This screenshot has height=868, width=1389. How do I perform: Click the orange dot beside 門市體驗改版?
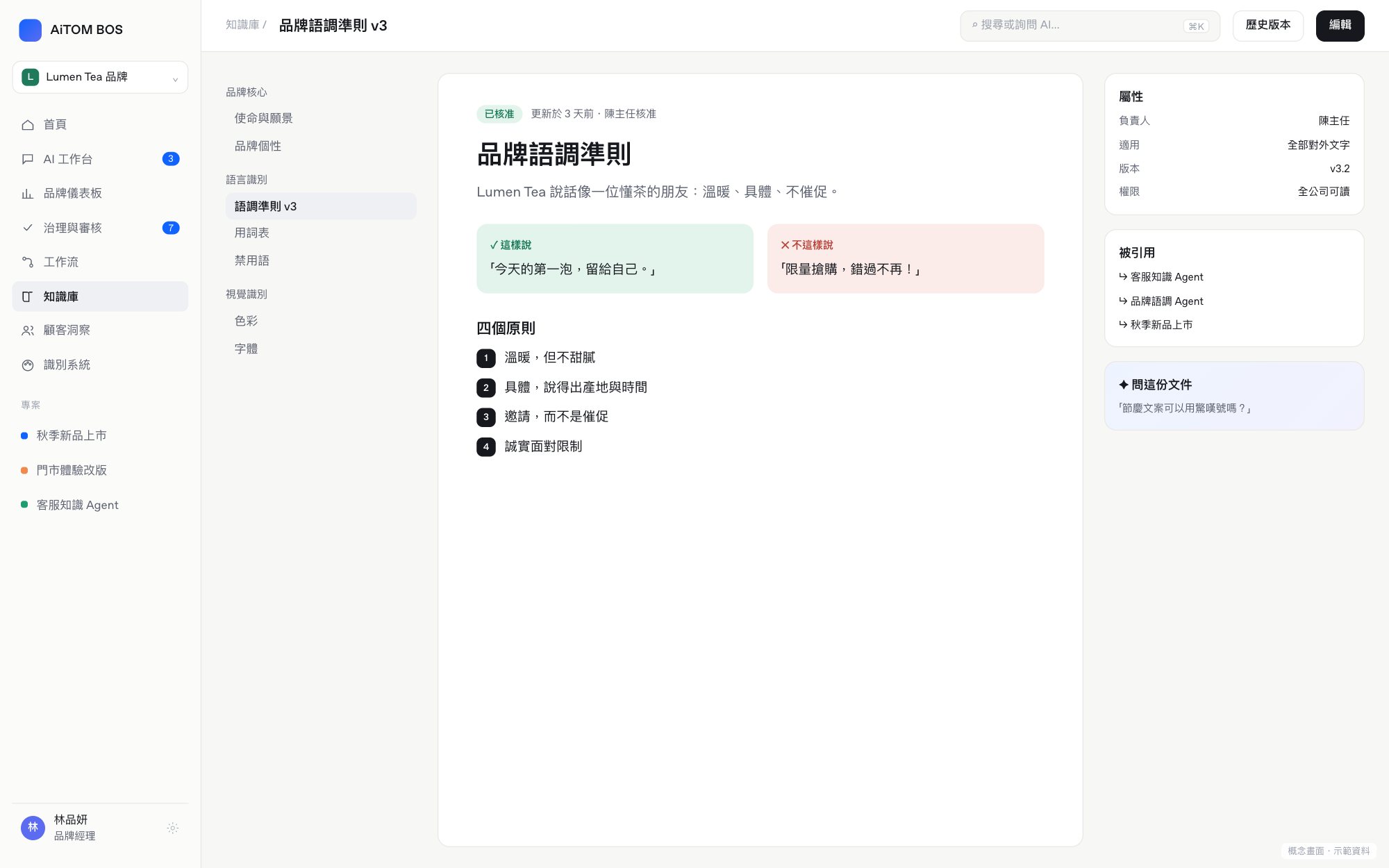[x=24, y=471]
